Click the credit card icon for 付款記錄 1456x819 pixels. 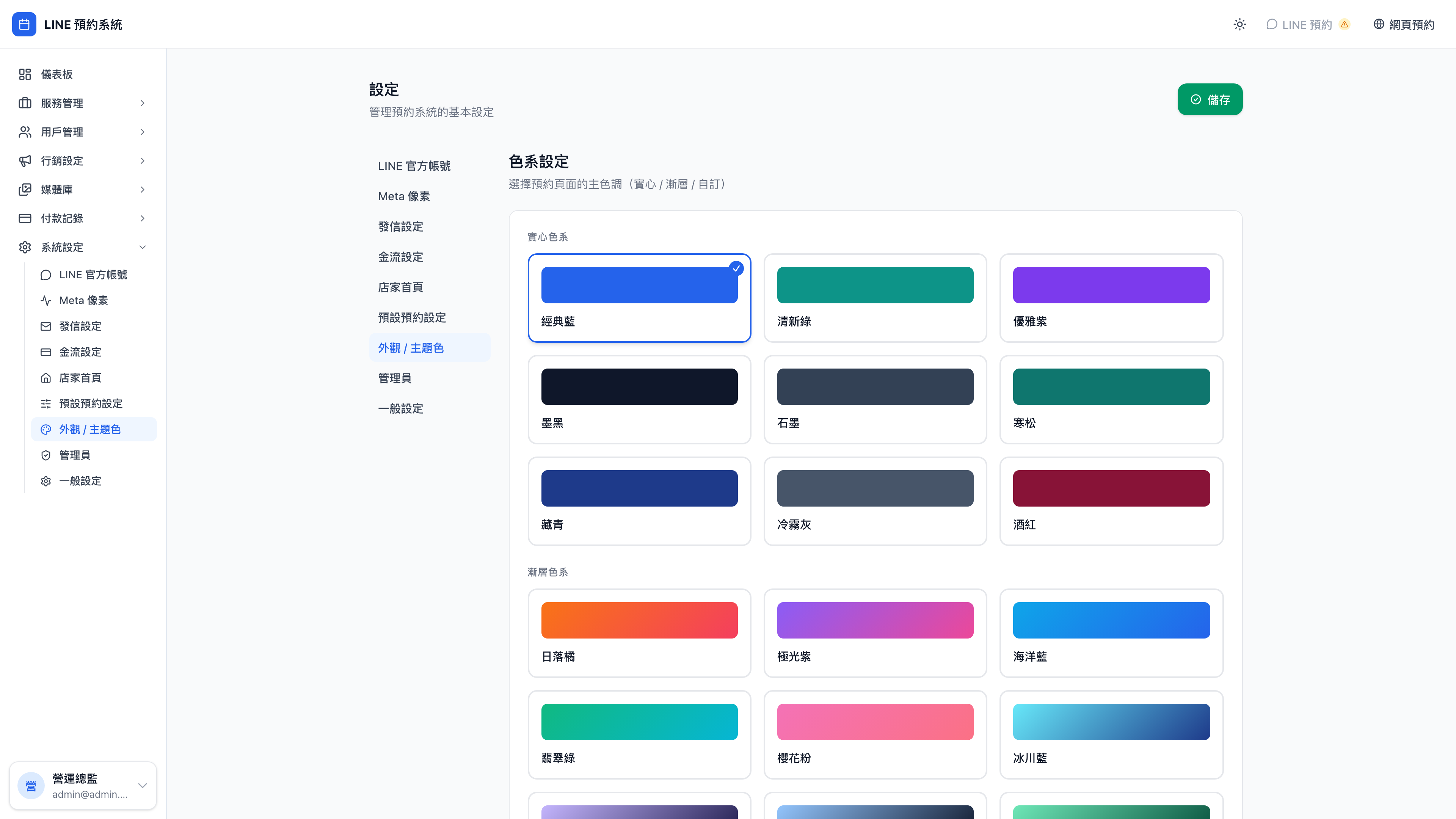(x=25, y=218)
